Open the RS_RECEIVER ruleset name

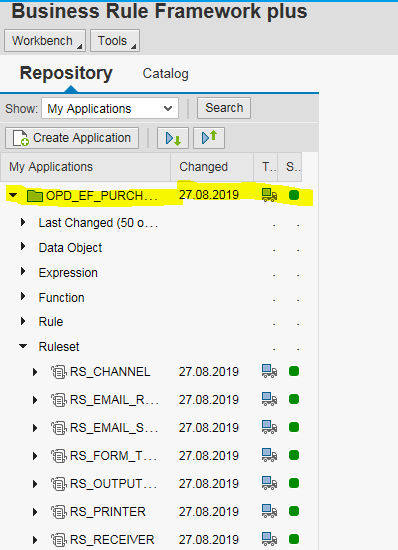pos(112,540)
